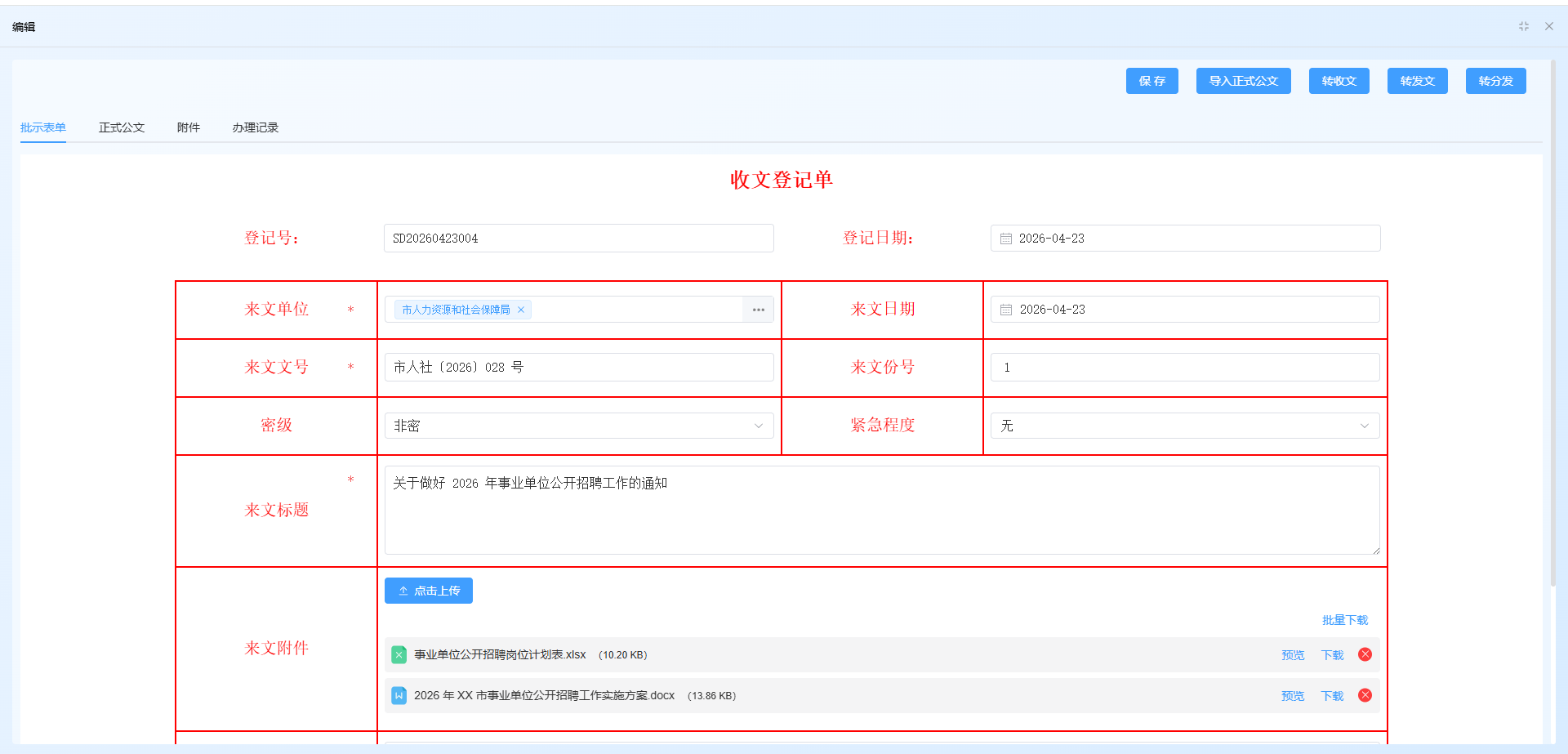
Task: Click the 转发文 button
Action: (1417, 81)
